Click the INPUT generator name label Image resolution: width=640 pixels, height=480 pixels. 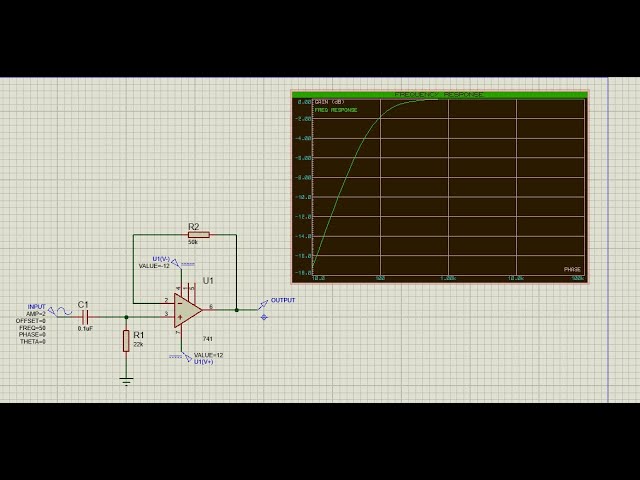[x=37, y=307]
